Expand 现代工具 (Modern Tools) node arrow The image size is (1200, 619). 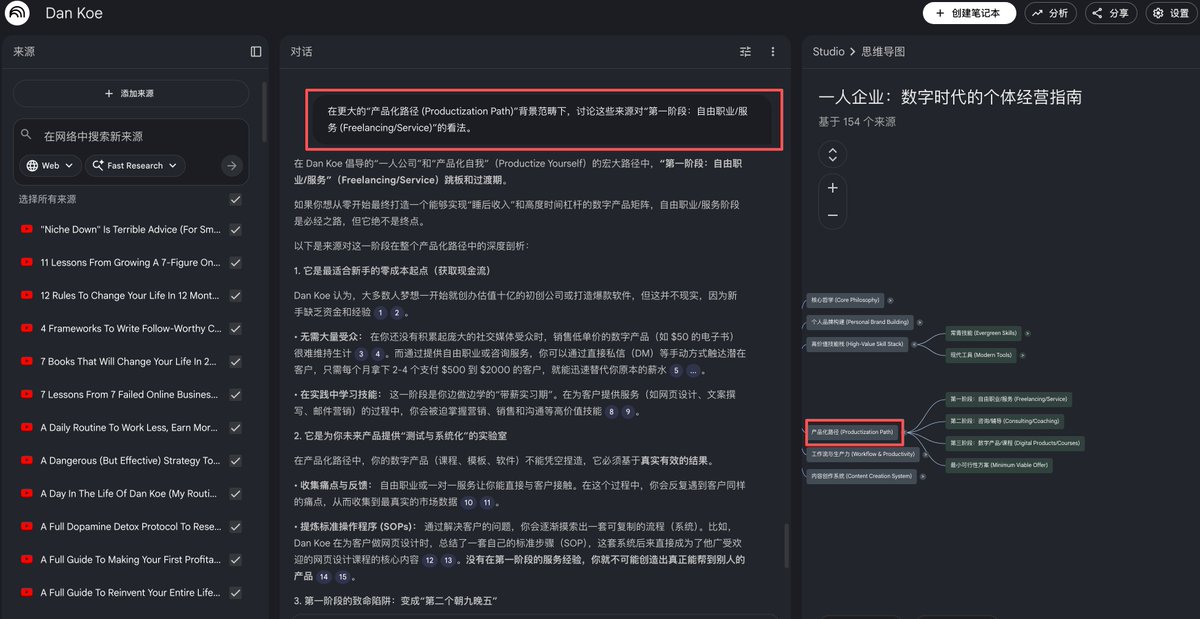[1022, 355]
